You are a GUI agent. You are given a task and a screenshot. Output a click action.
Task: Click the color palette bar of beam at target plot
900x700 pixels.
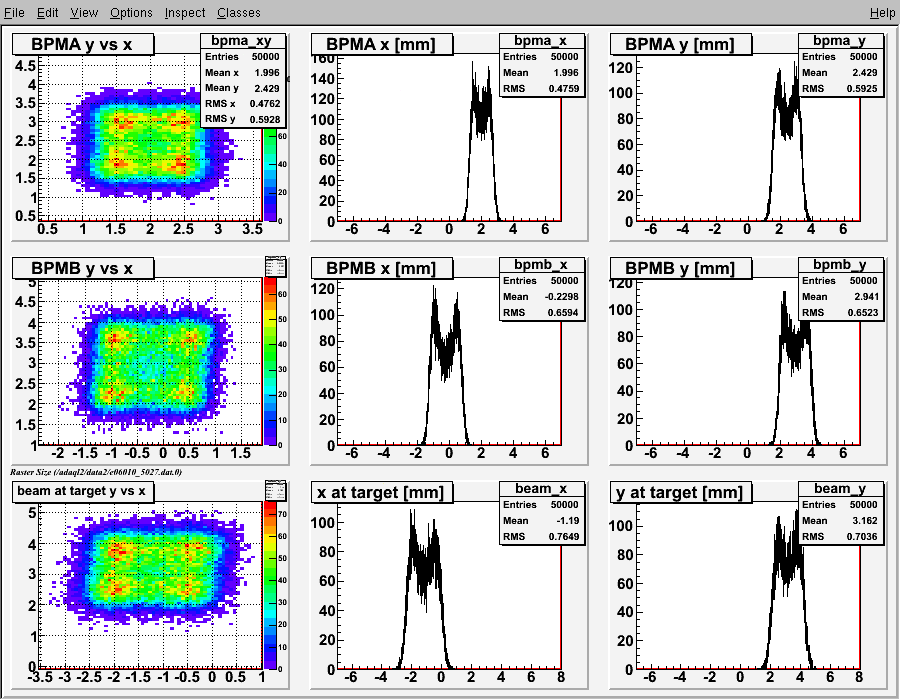tap(270, 585)
